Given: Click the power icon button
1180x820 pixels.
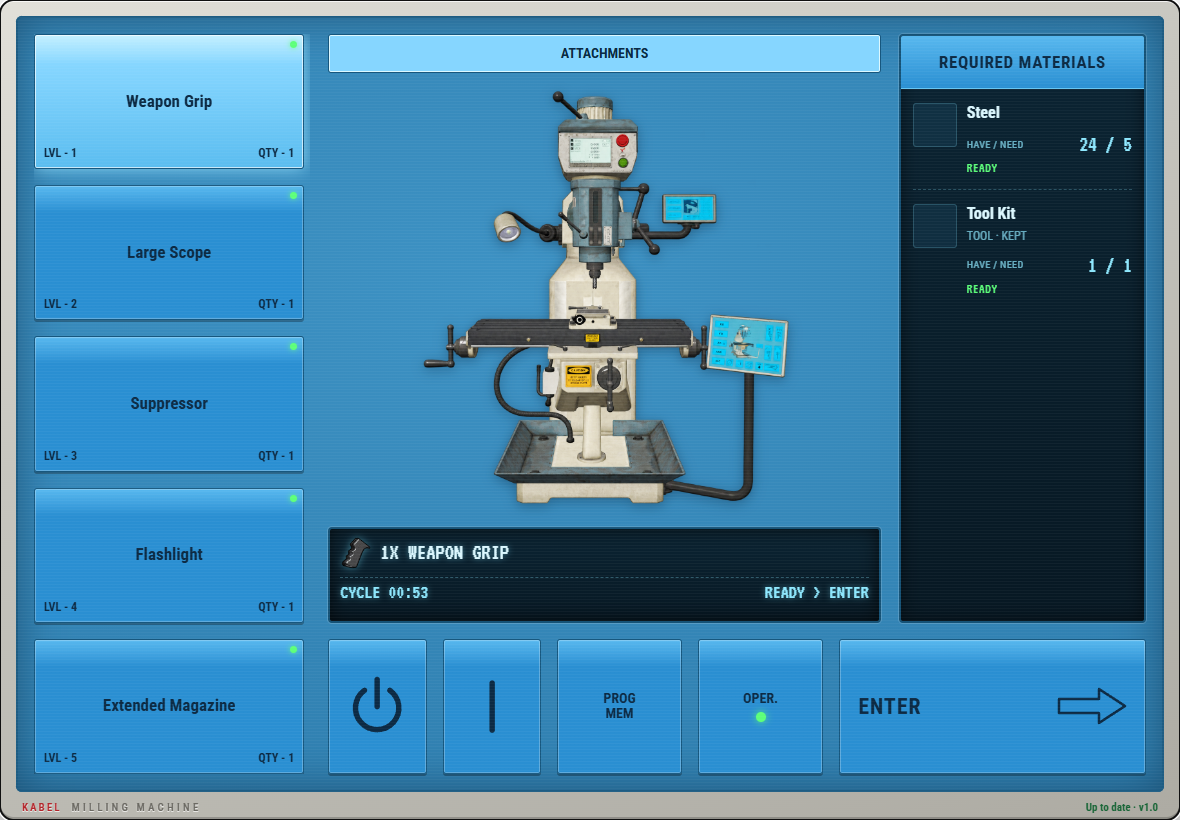Looking at the screenshot, I should 377,706.
